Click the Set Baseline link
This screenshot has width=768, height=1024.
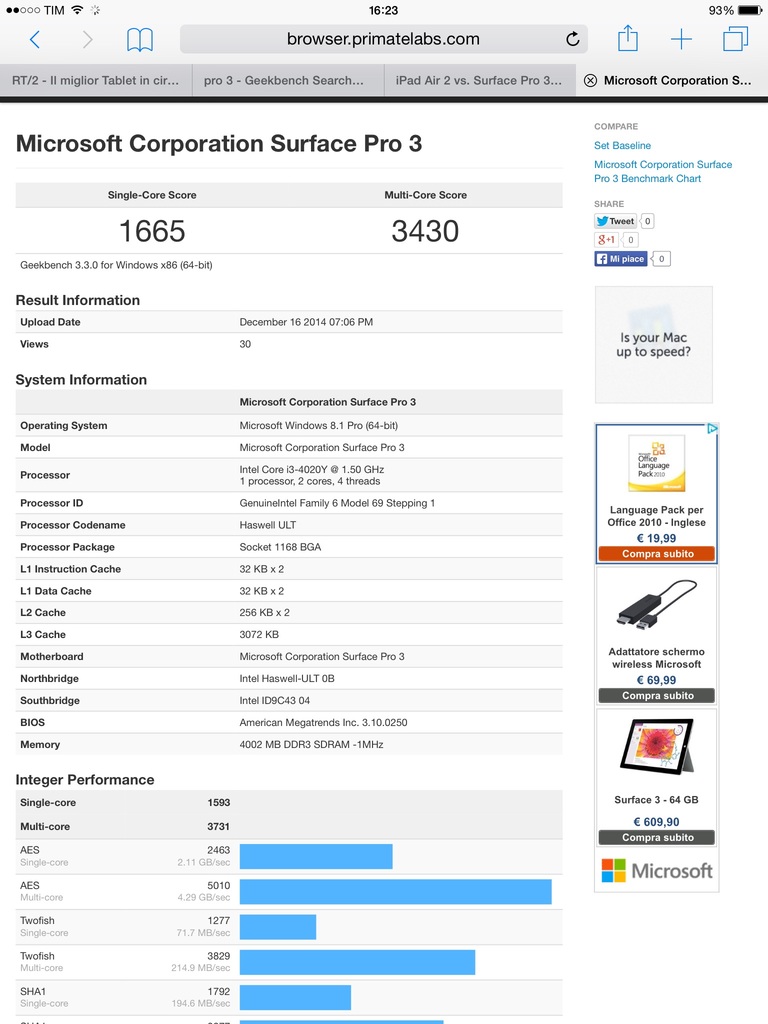[x=622, y=146]
